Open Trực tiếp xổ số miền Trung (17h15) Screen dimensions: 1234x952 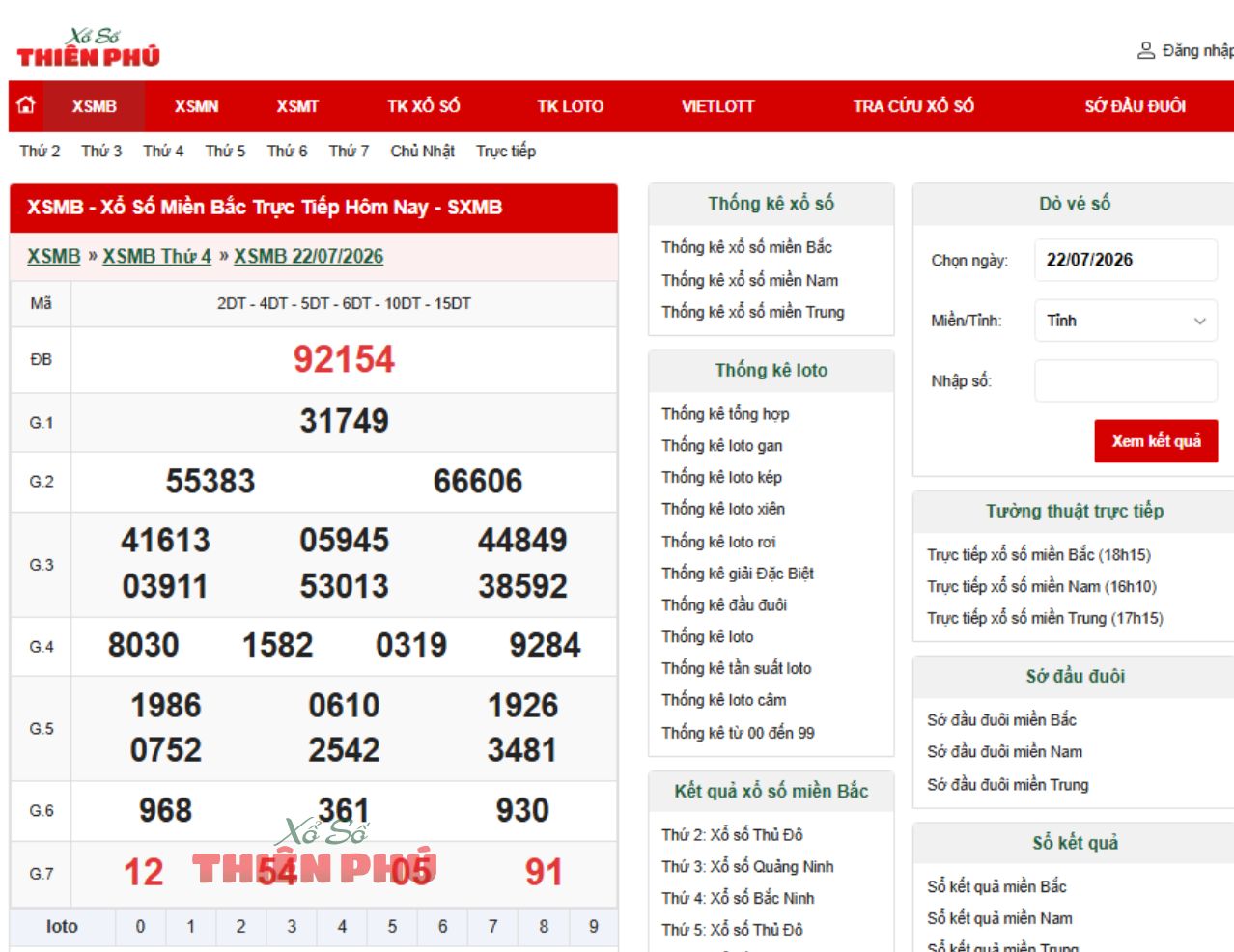[x=1045, y=618]
